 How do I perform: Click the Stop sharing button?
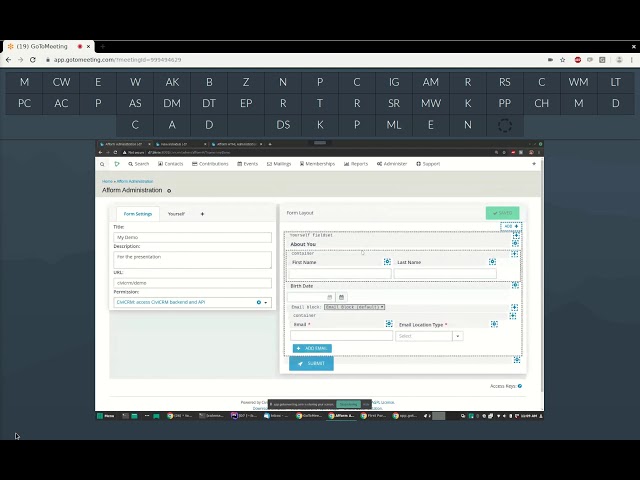pyautogui.click(x=348, y=404)
